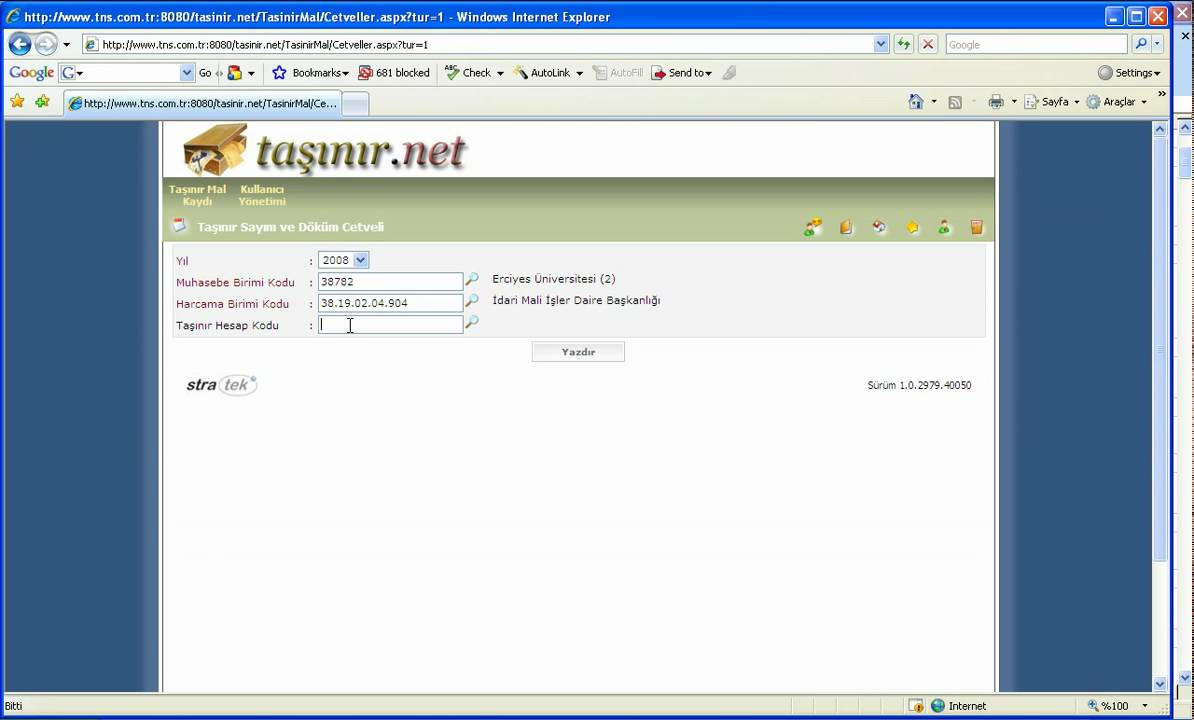Click the Google toolbar search input

point(127,73)
